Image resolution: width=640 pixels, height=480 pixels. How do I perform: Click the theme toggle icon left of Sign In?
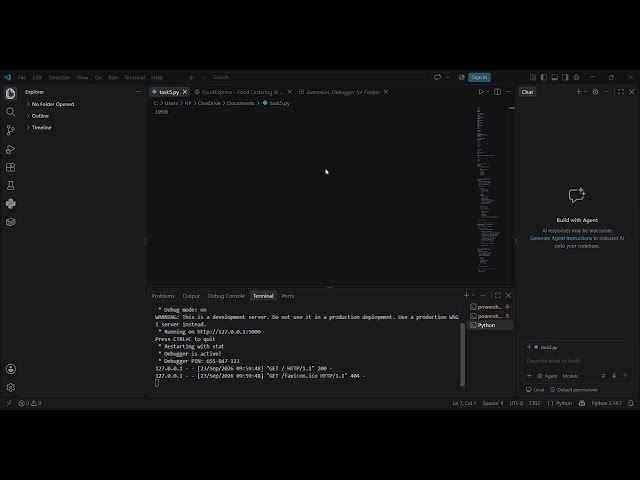462,77
